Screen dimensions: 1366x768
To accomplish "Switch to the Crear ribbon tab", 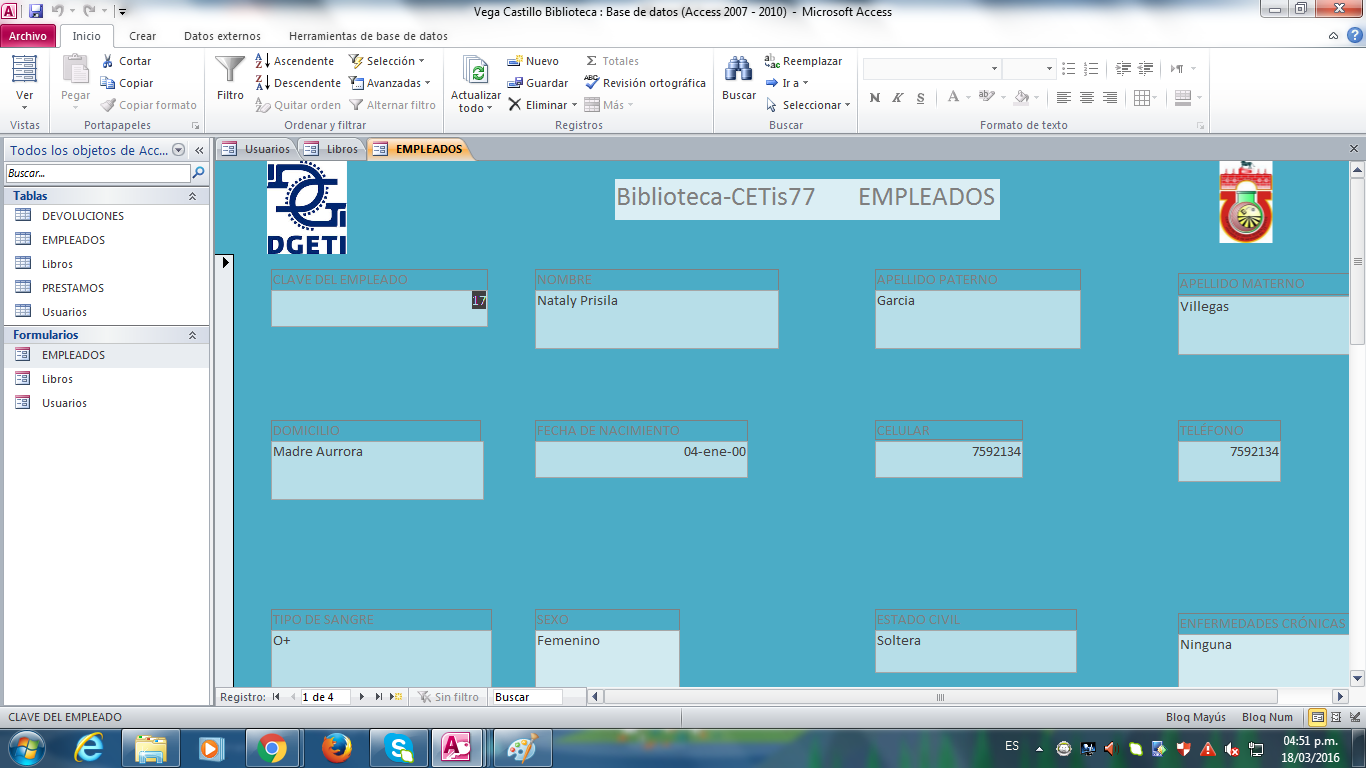I will click(x=143, y=36).
